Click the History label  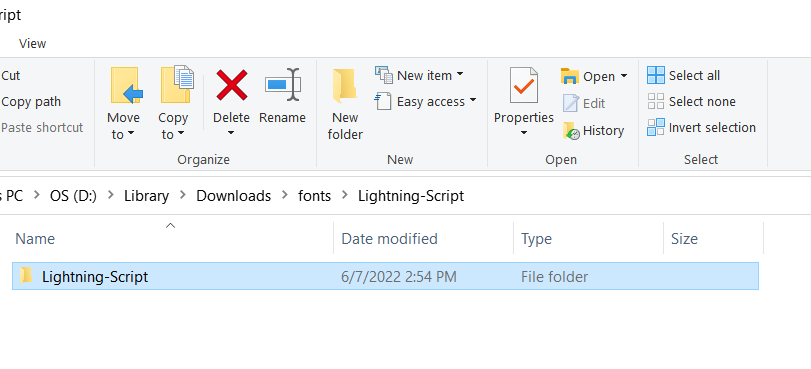click(603, 131)
